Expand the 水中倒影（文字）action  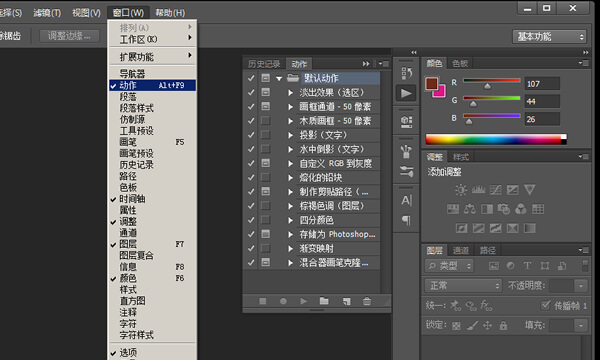click(x=290, y=149)
